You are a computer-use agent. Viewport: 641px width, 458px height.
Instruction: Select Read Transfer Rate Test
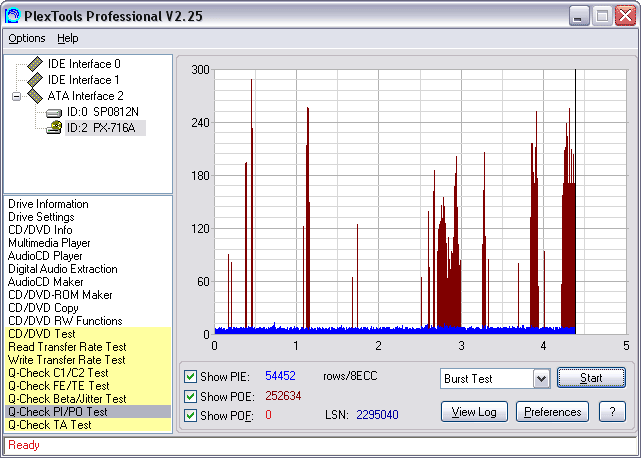(88, 347)
